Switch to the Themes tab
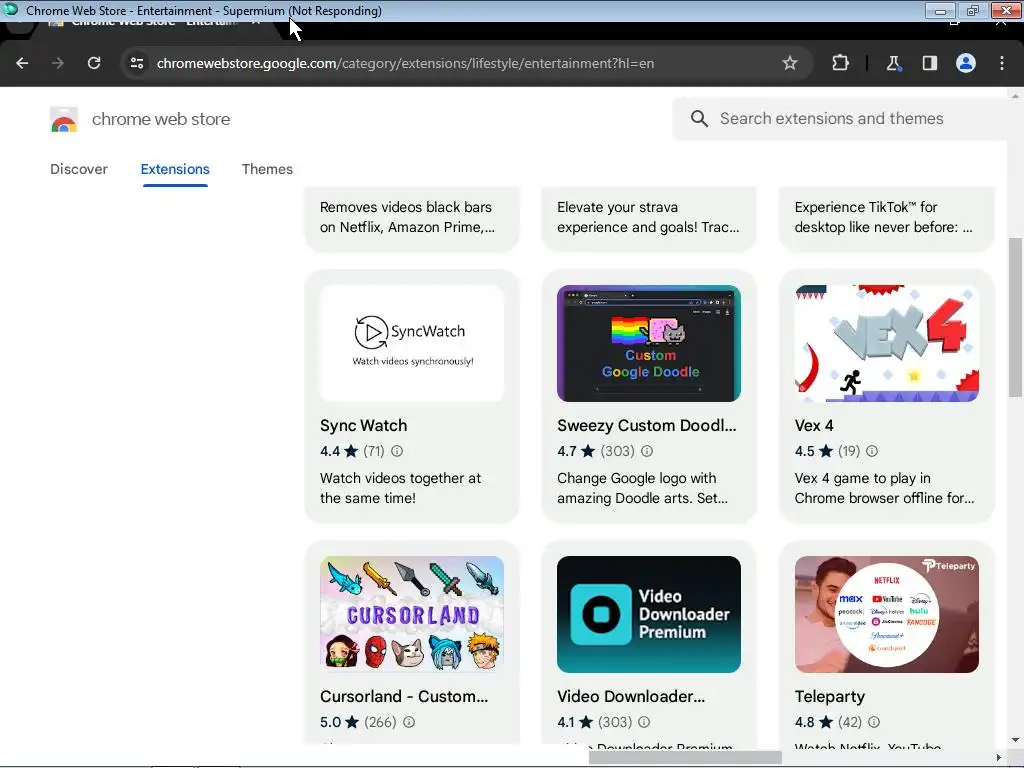1024x768 pixels. pos(267,169)
